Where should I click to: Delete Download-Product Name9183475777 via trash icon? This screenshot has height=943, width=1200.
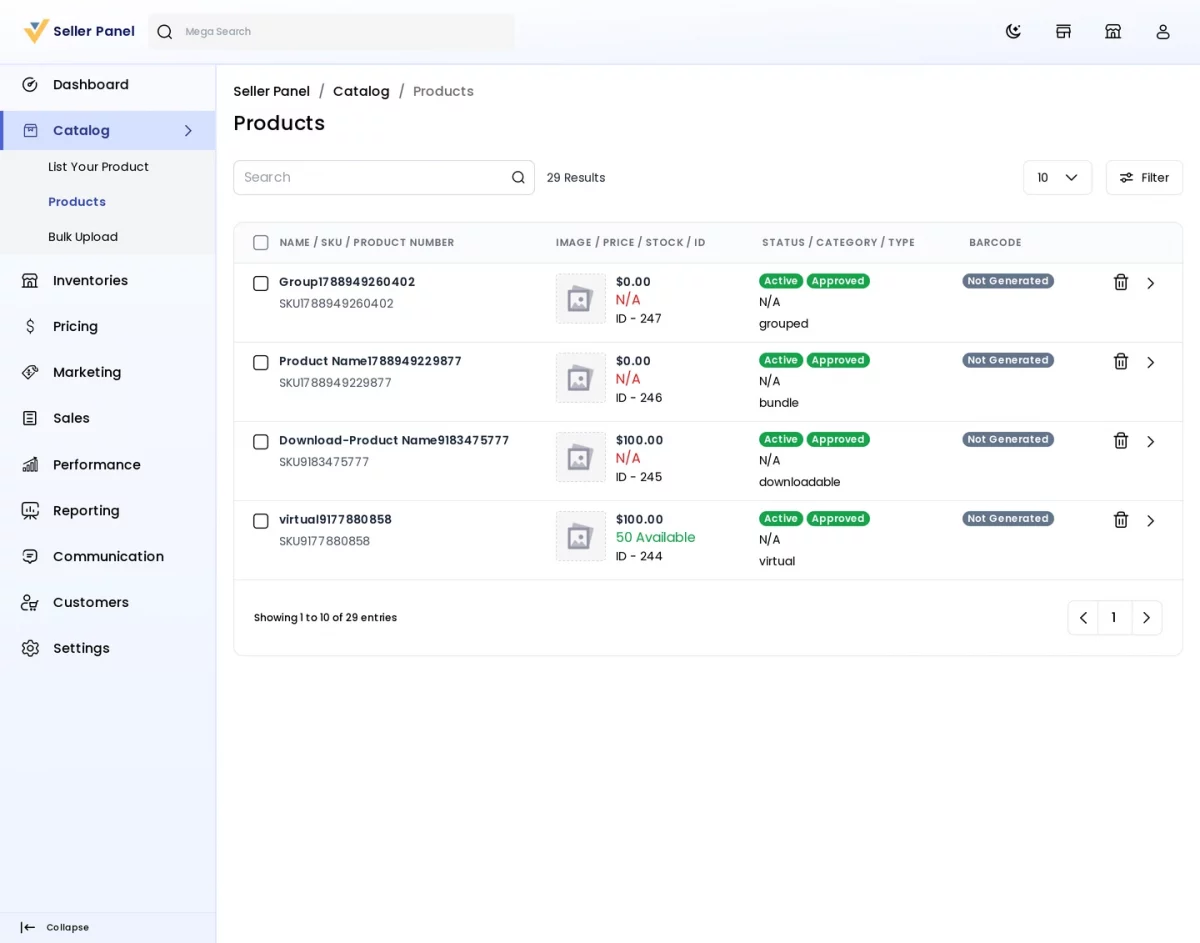[1121, 441]
